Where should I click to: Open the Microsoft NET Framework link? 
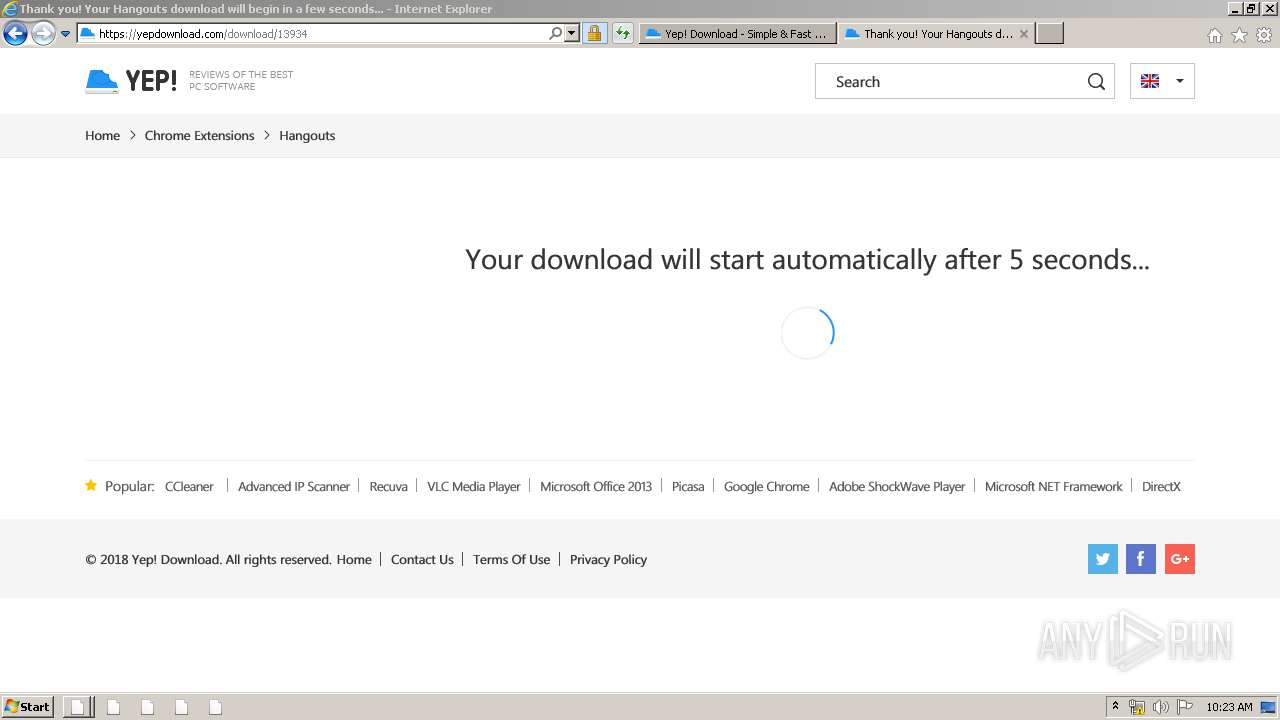pos(1054,487)
